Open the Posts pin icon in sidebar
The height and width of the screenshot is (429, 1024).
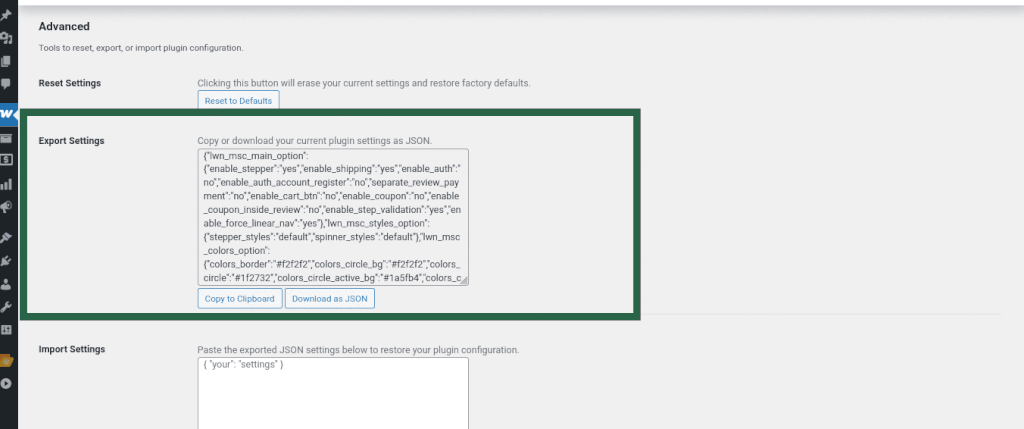point(6,17)
